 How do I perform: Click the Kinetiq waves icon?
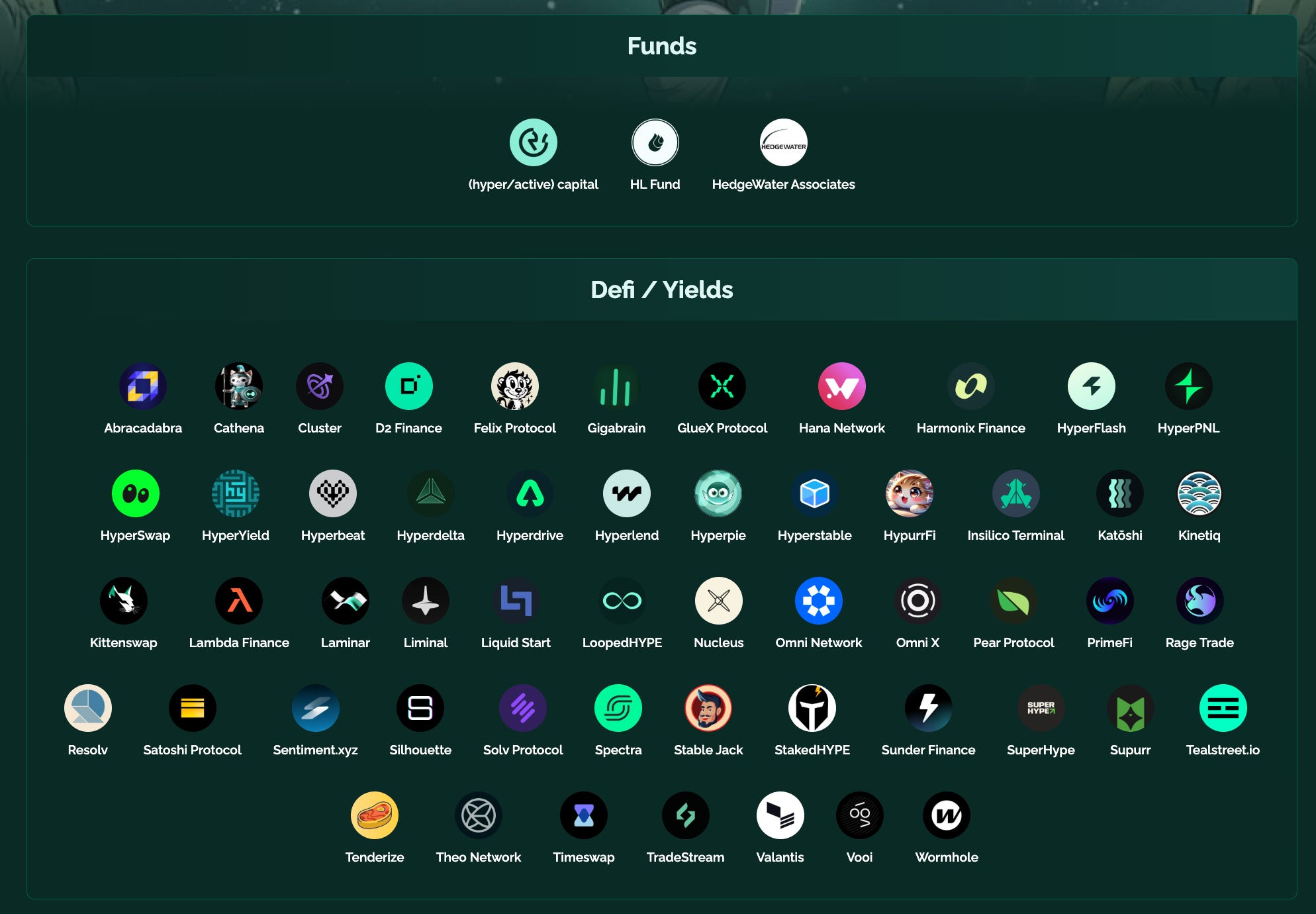click(1199, 493)
